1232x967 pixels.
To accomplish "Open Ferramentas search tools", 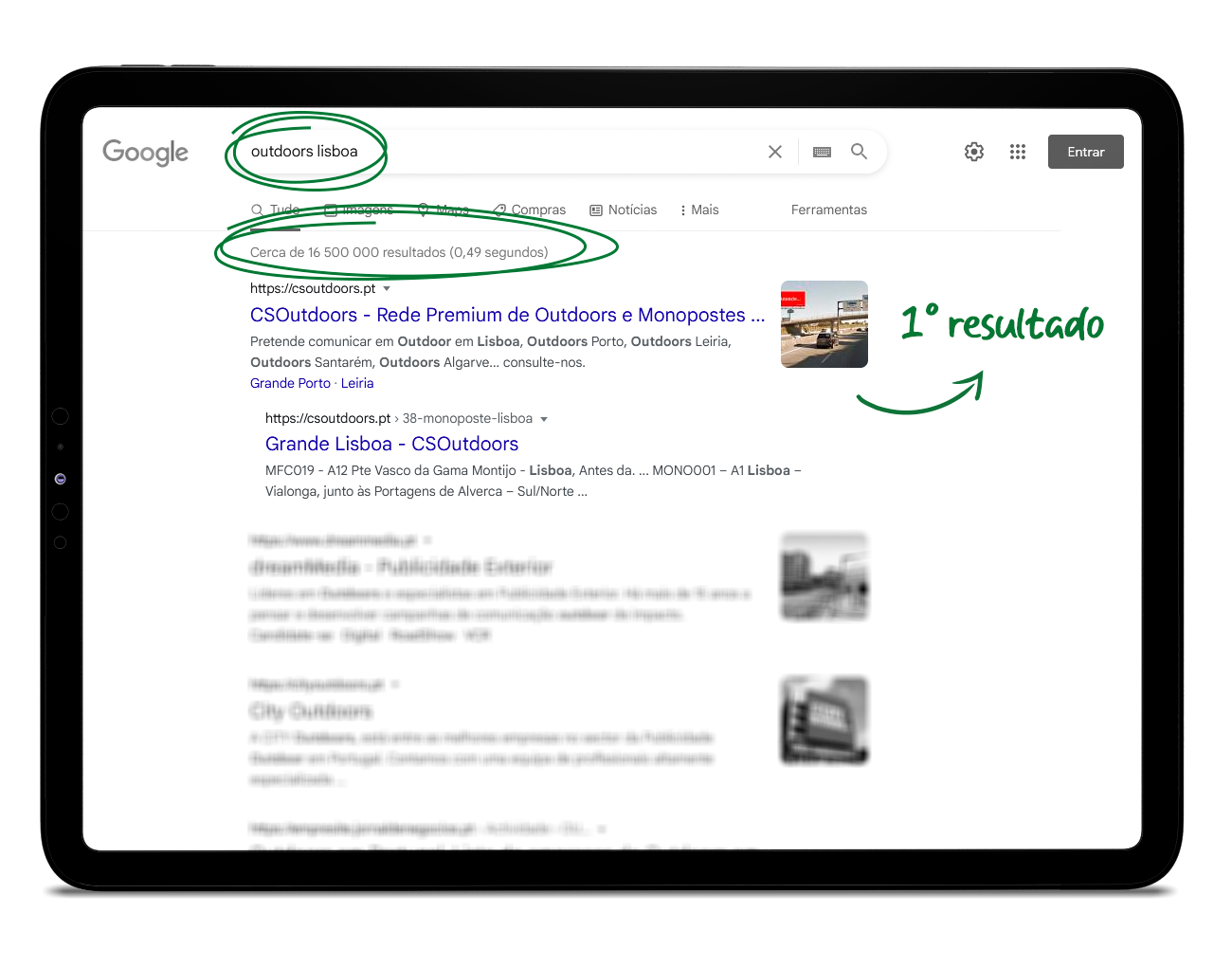I will (x=829, y=210).
